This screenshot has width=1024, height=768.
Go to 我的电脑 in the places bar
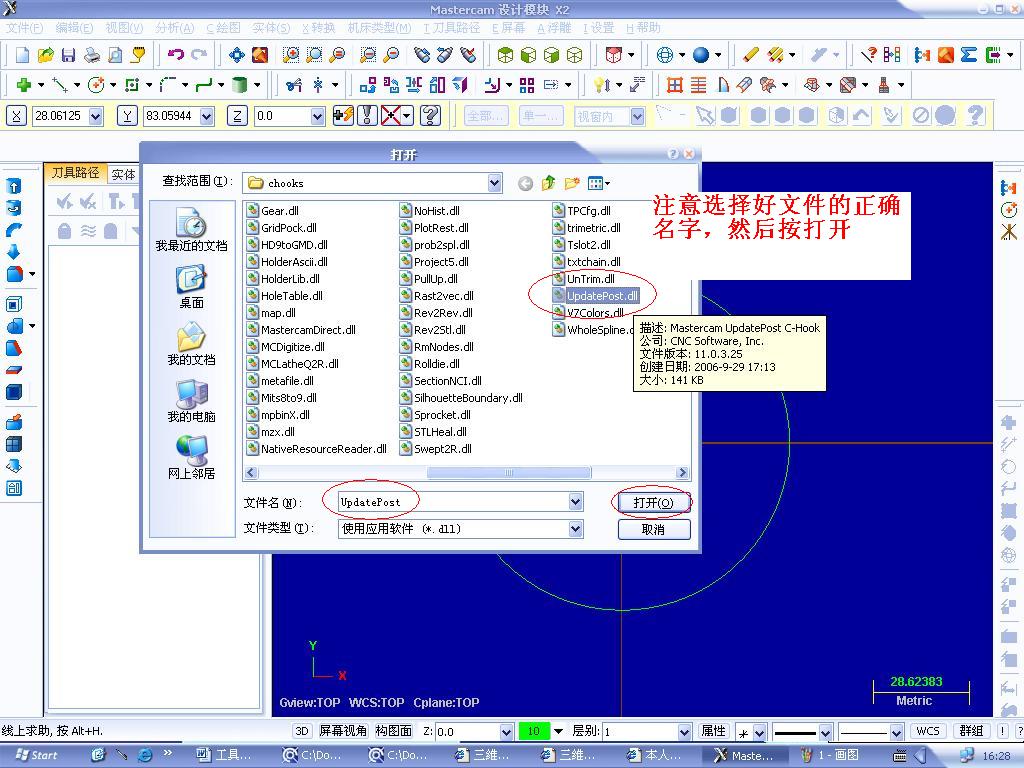point(191,400)
